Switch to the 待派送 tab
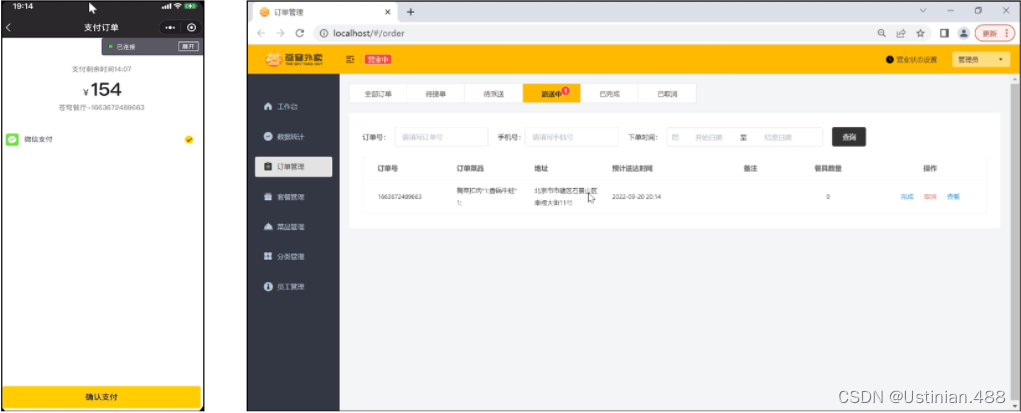This screenshot has width=1021, height=413. pyautogui.click(x=494, y=94)
